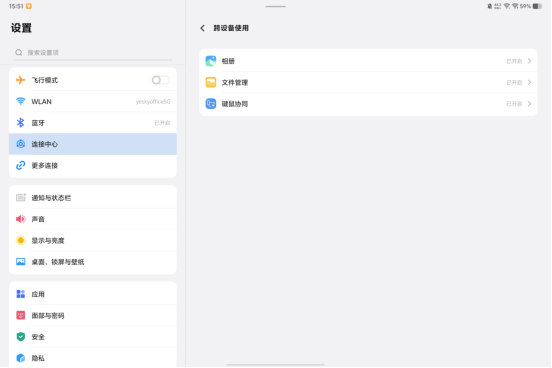This screenshot has width=552, height=368.
Task: Open the 应用 apps settings
Action: [93, 294]
